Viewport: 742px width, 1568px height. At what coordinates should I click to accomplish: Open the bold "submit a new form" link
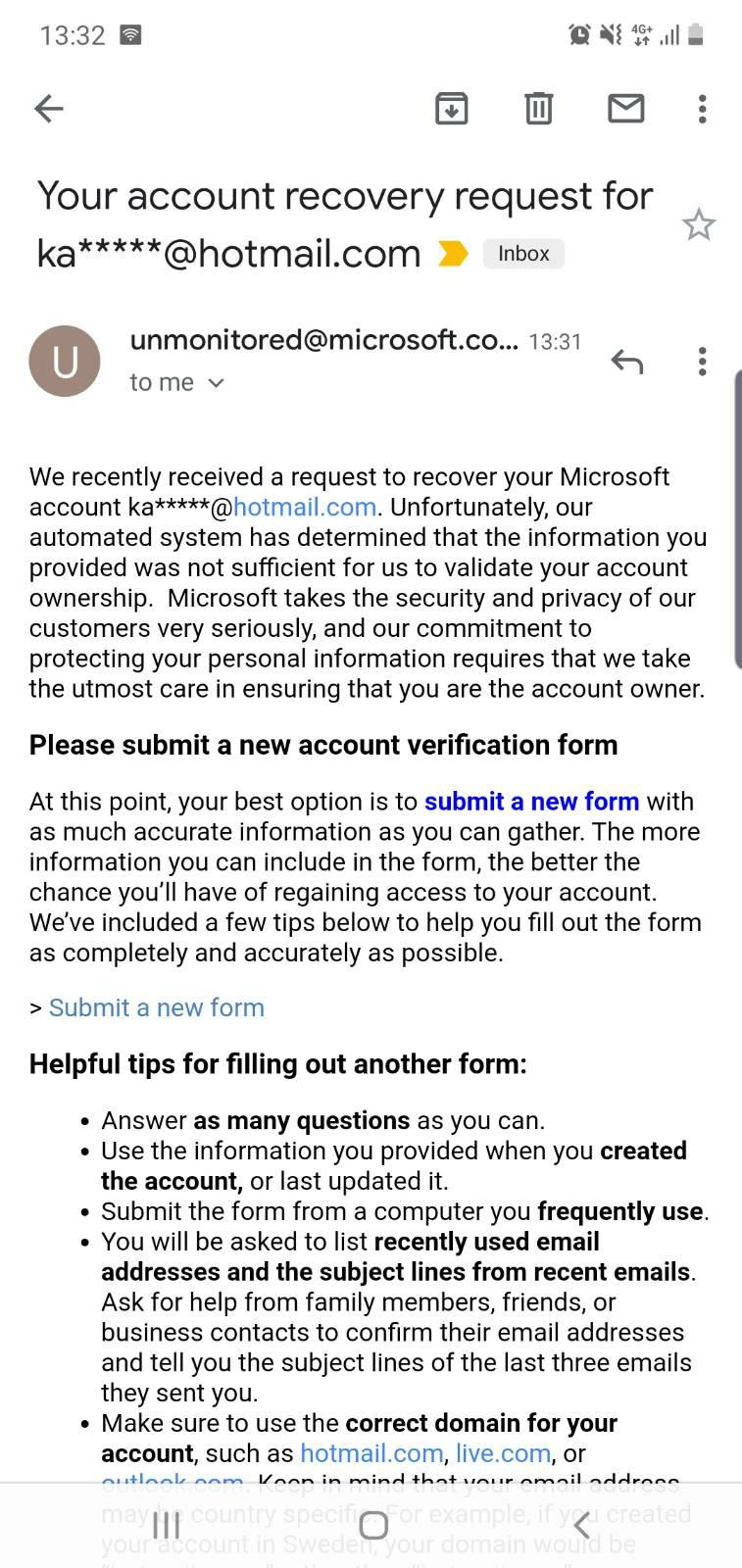click(531, 802)
